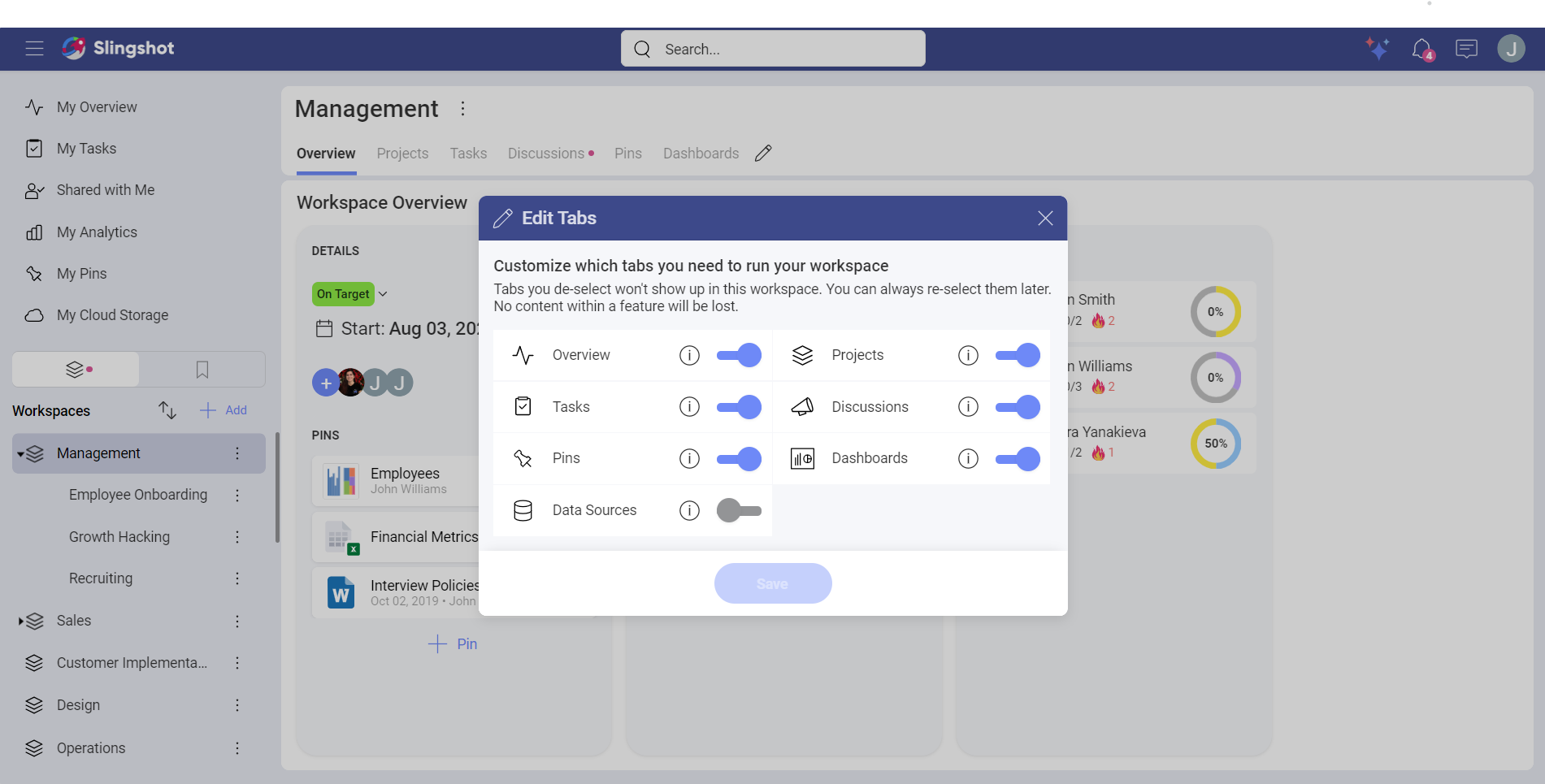Click the Save button
Image resolution: width=1545 pixels, height=784 pixels.
(x=773, y=583)
